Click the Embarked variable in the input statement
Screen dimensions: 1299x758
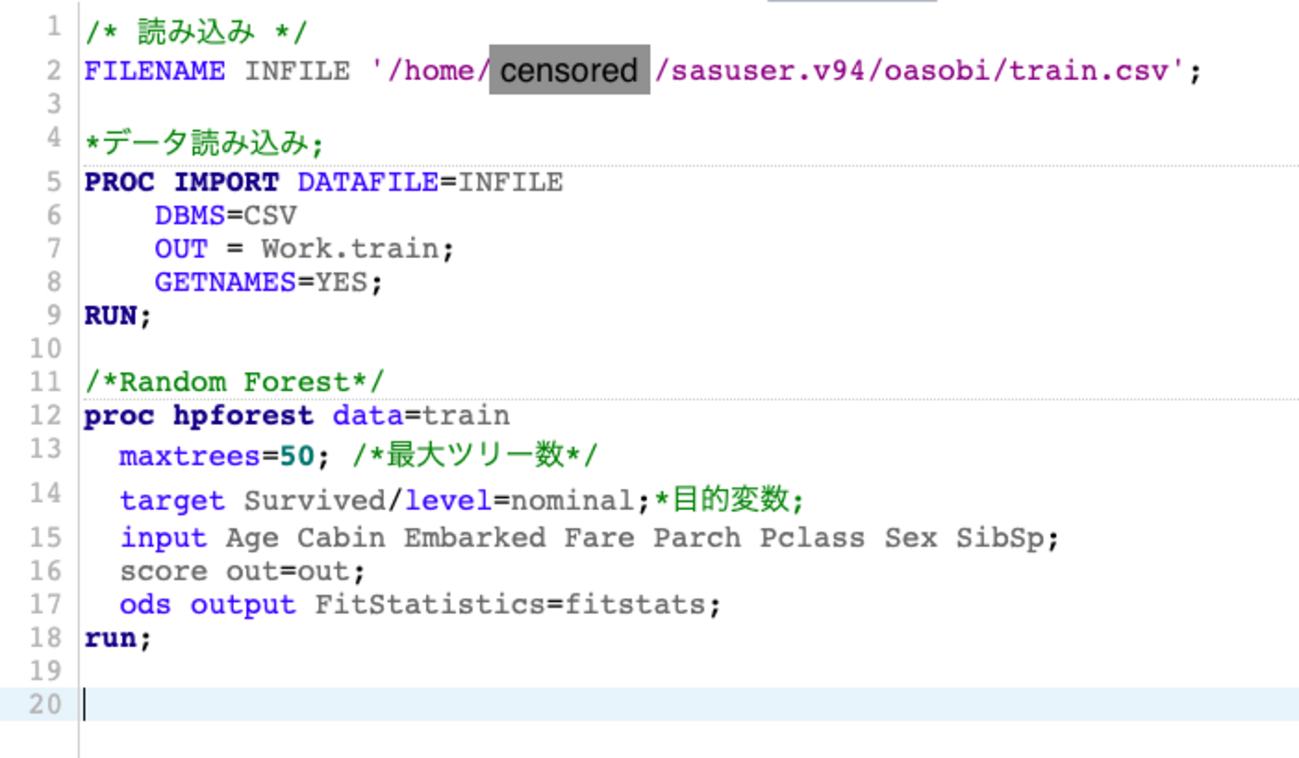tap(474, 537)
